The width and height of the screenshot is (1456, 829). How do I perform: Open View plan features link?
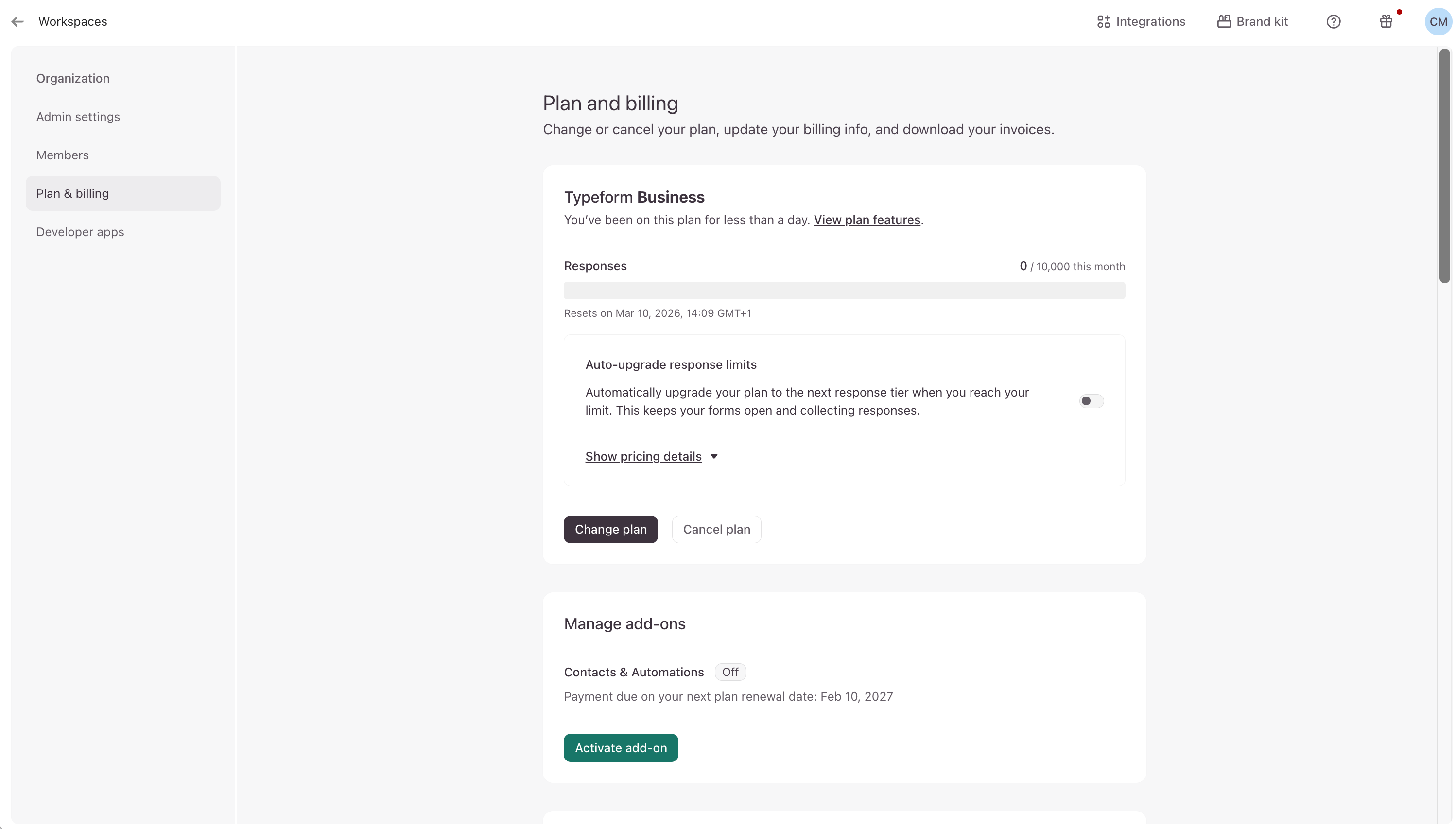pos(866,220)
